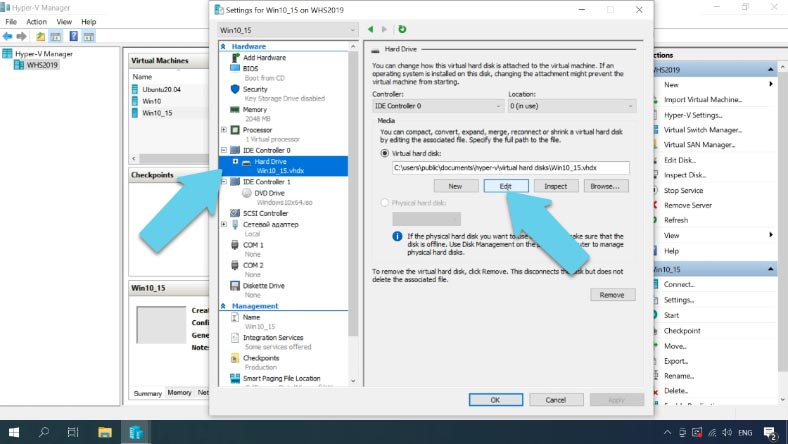Image resolution: width=788 pixels, height=444 pixels.
Task: Click the Remove button
Action: 612,295
